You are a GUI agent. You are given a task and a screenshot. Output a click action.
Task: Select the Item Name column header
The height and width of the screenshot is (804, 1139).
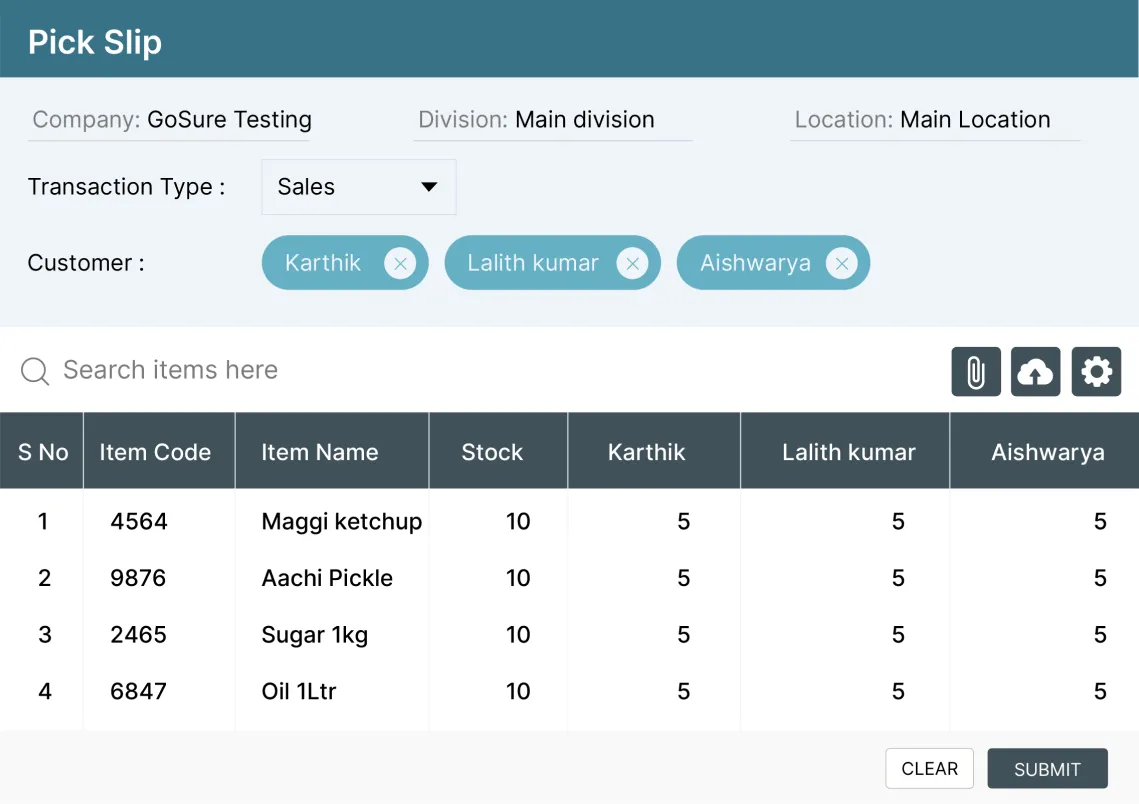tap(320, 451)
